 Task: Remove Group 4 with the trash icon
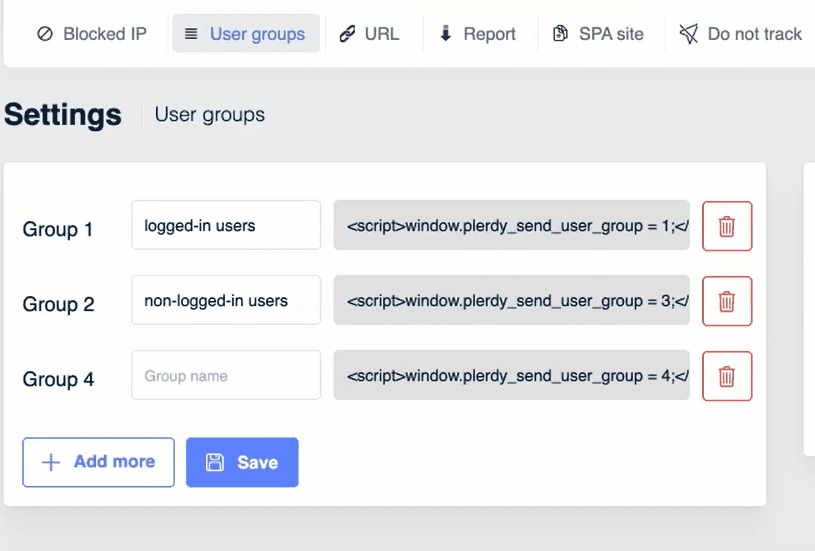[x=727, y=376]
